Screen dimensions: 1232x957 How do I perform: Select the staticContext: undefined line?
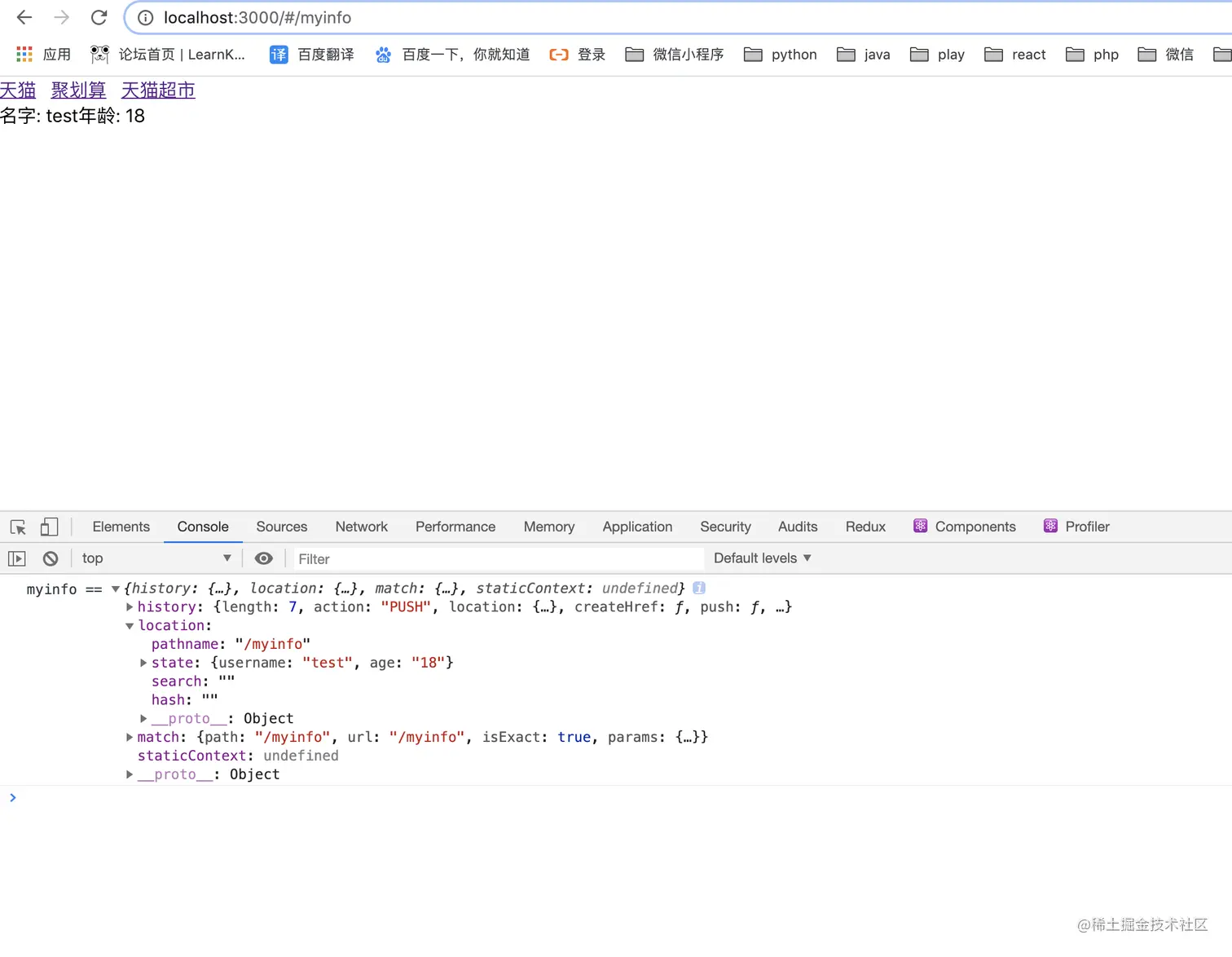(x=238, y=756)
